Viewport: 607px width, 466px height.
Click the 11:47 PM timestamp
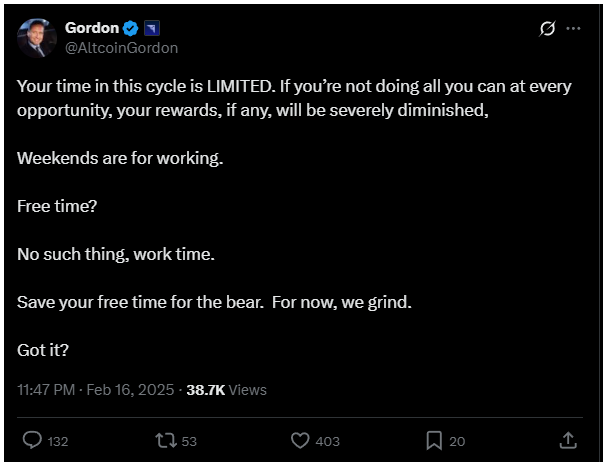point(47,389)
